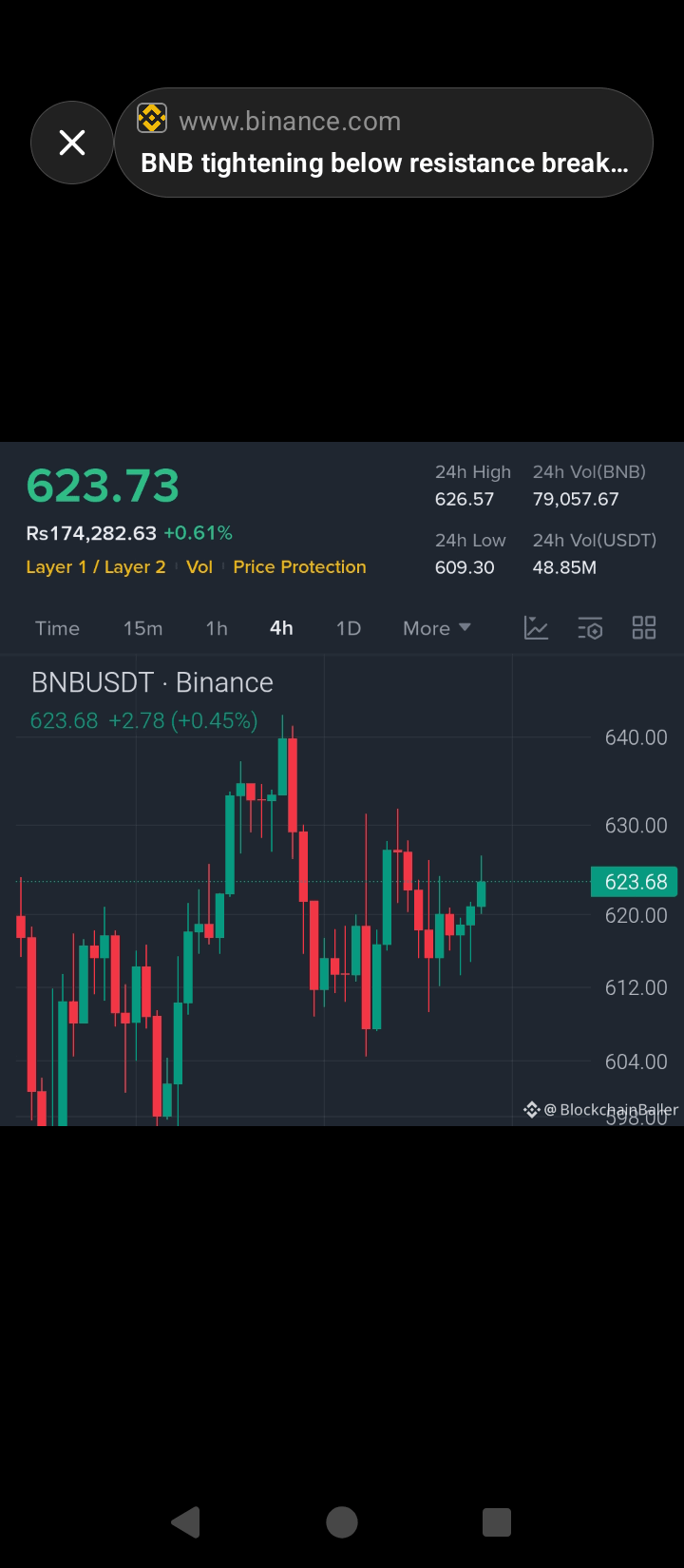The height and width of the screenshot is (1568, 684).
Task: Tap the 24h Vol(BNB) value 79,057.67
Action: pos(576,499)
